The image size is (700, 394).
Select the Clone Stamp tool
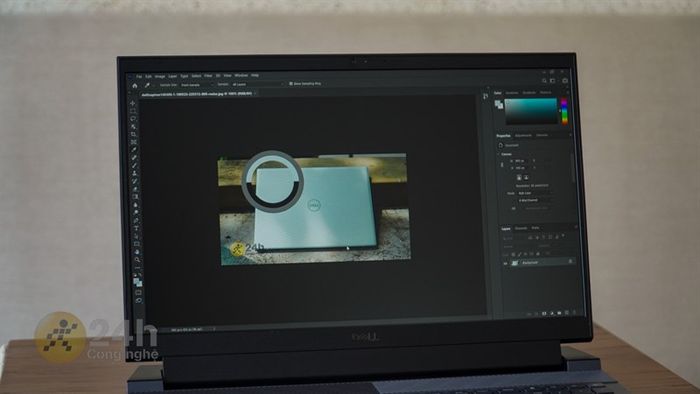134,174
